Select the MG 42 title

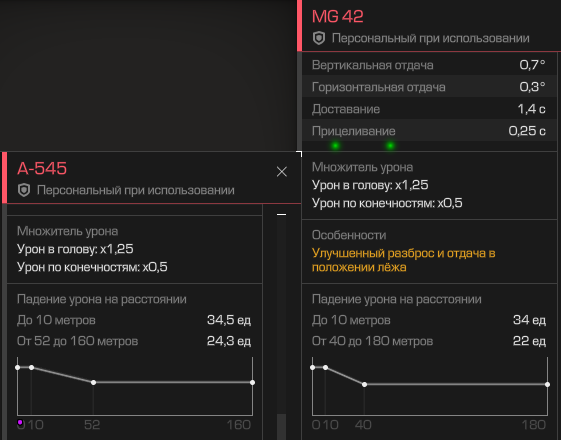337,16
